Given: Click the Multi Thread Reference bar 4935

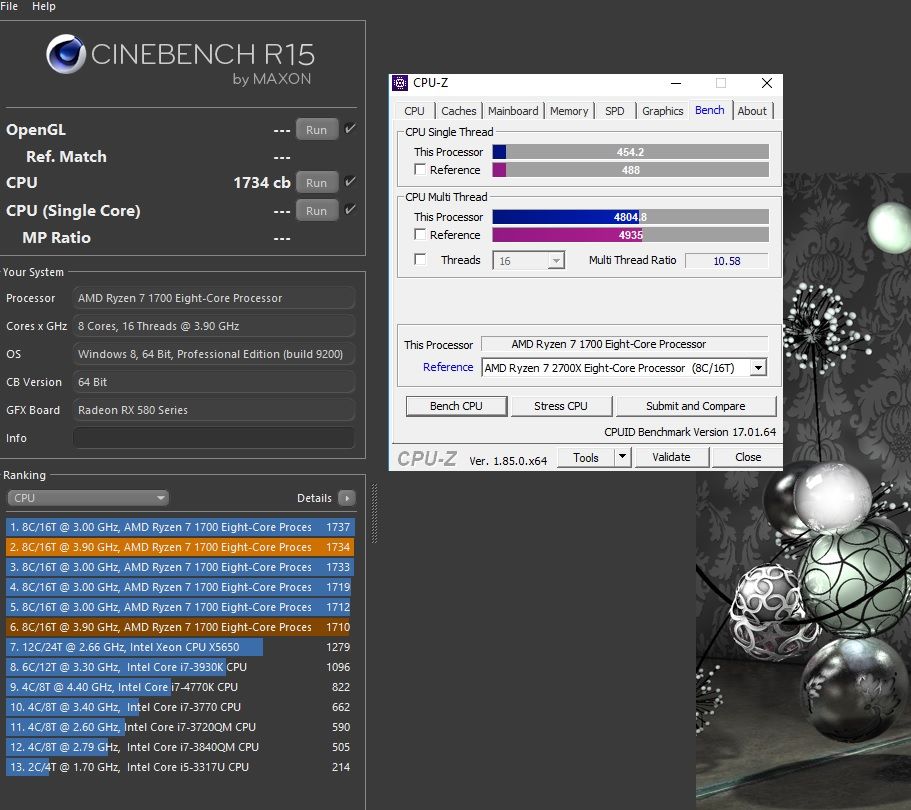Looking at the screenshot, I should tap(630, 235).
